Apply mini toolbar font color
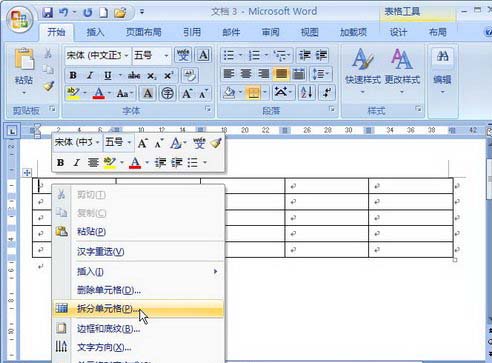The image size is (492, 363). coord(135,163)
